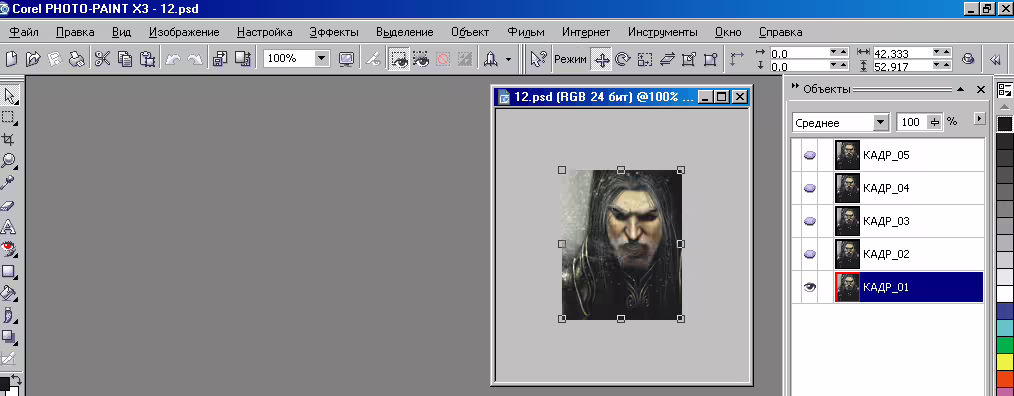
Task: Open the zoom level 100% dropdown
Action: coord(322,58)
